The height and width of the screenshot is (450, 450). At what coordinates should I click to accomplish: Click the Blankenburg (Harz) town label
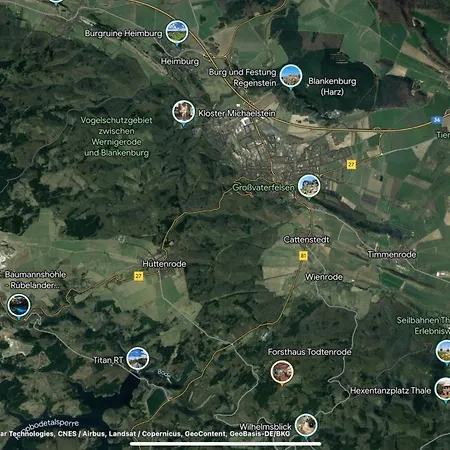[x=332, y=86]
